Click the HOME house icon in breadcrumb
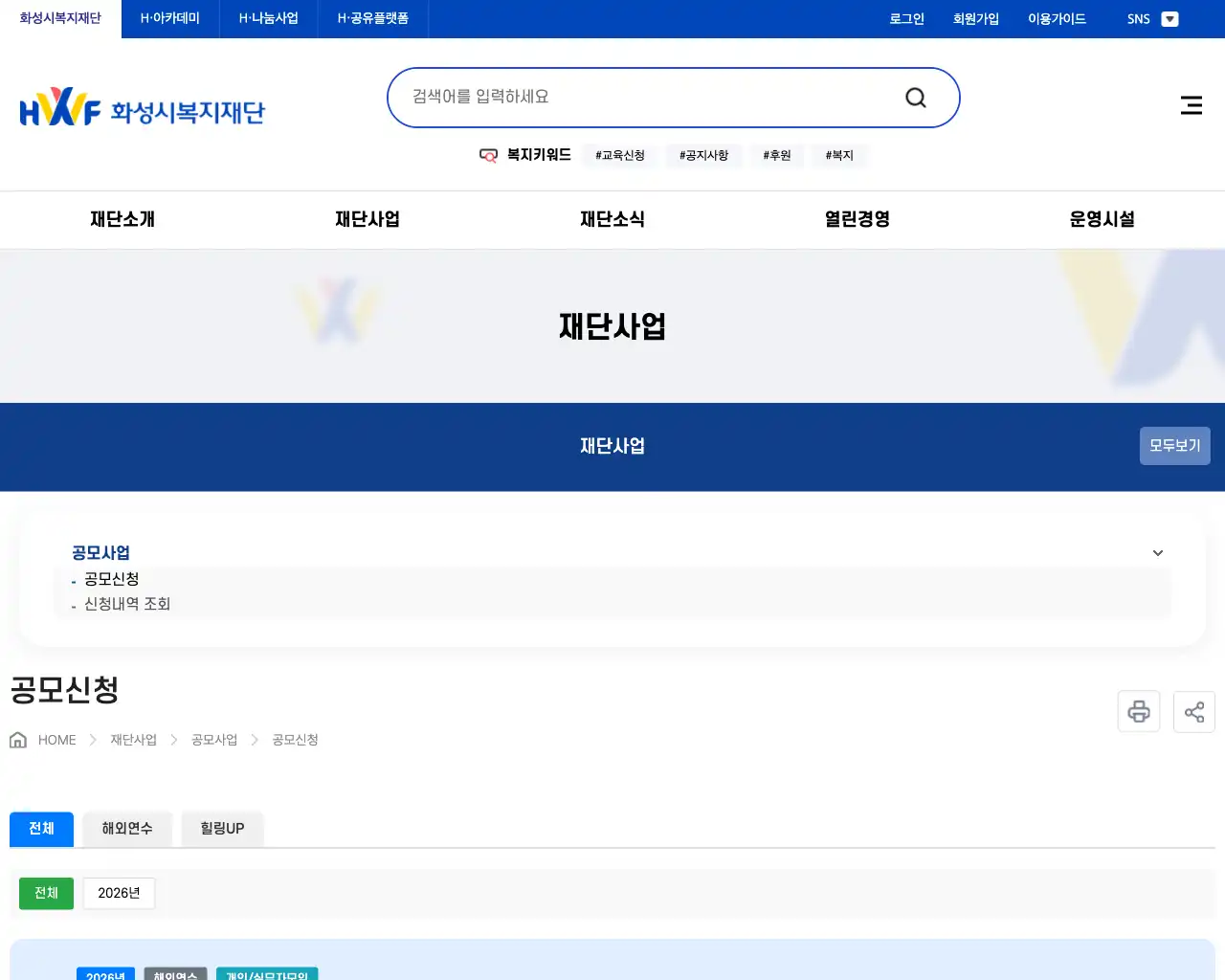1225x980 pixels. [x=17, y=739]
